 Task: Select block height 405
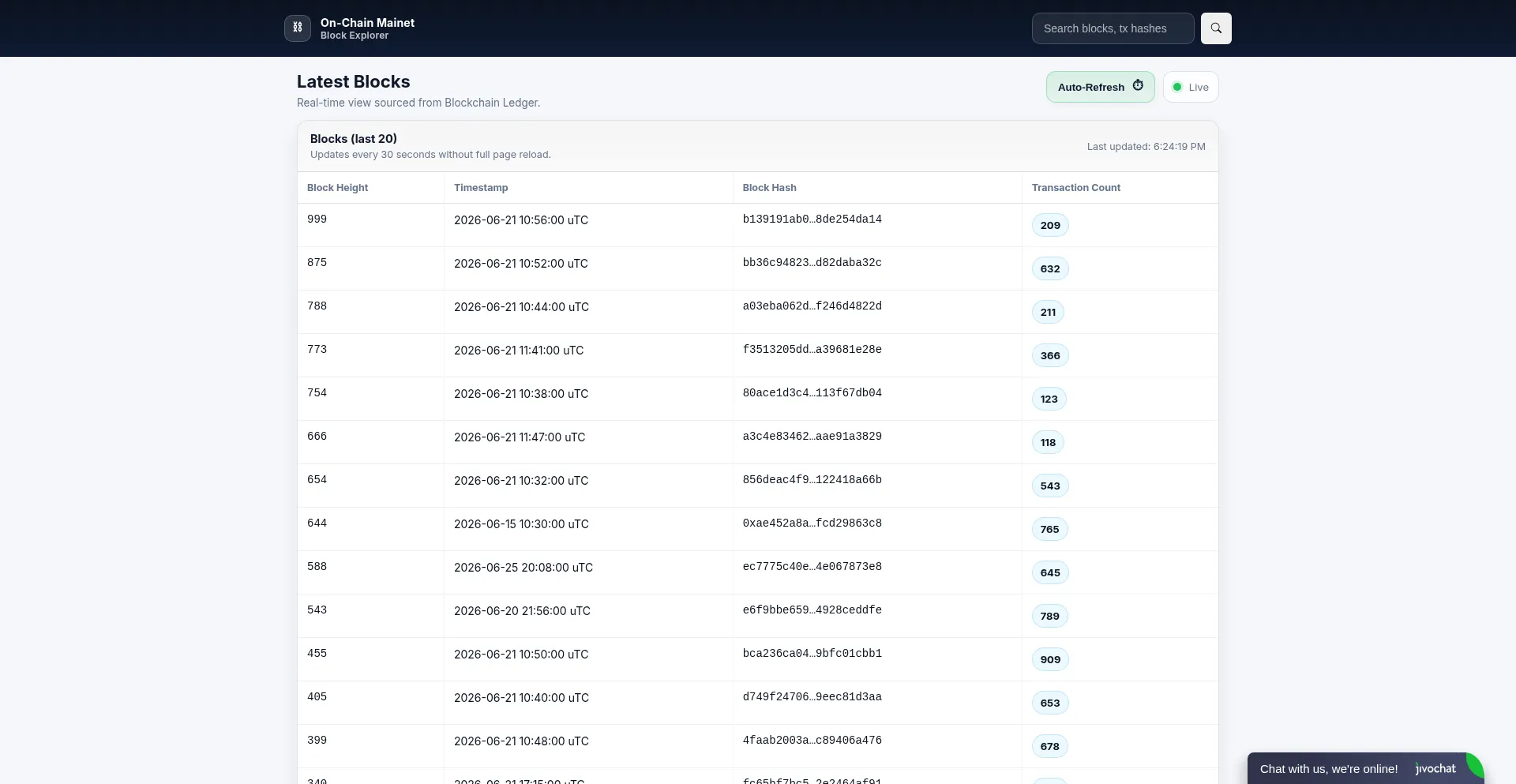317,697
